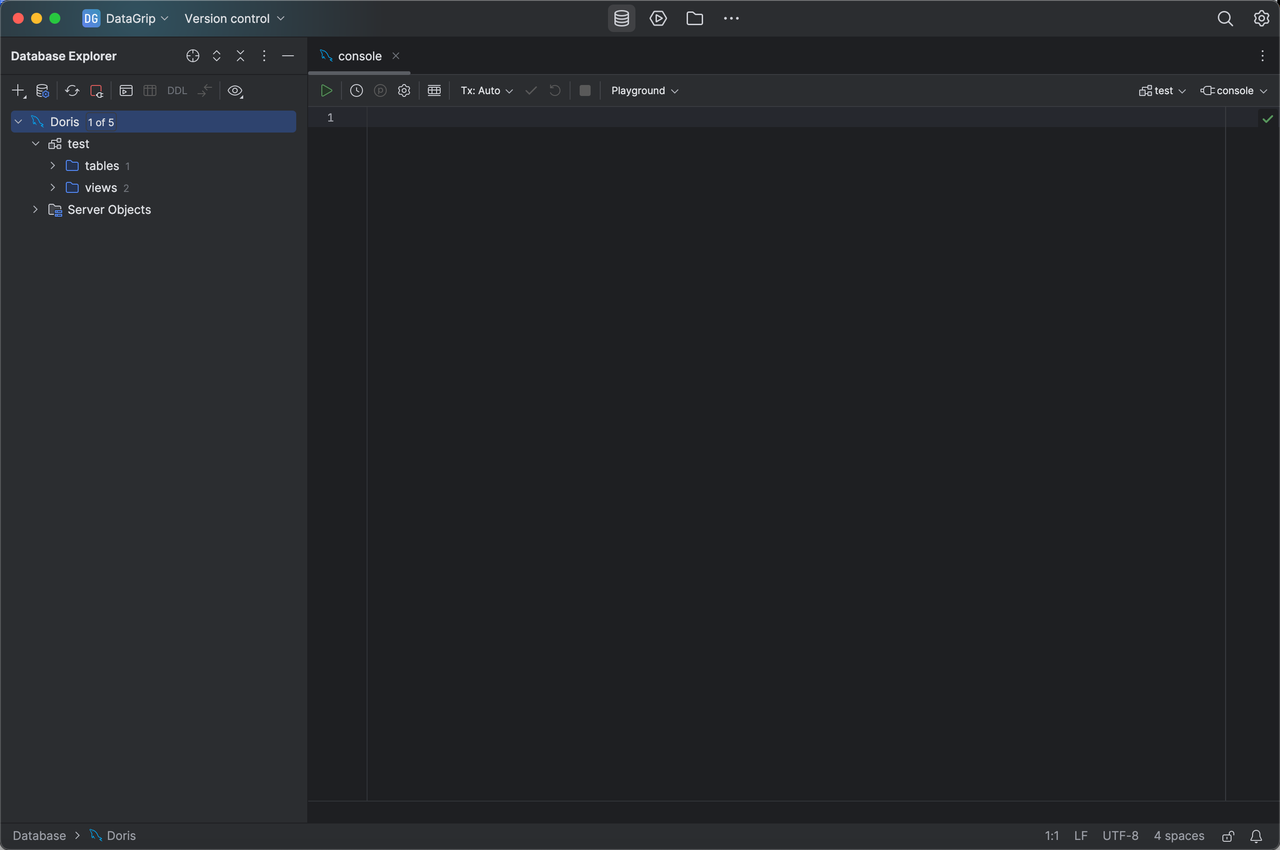Screen dimensions: 1280x850
Task: Select the console editor tab
Action: point(359,56)
